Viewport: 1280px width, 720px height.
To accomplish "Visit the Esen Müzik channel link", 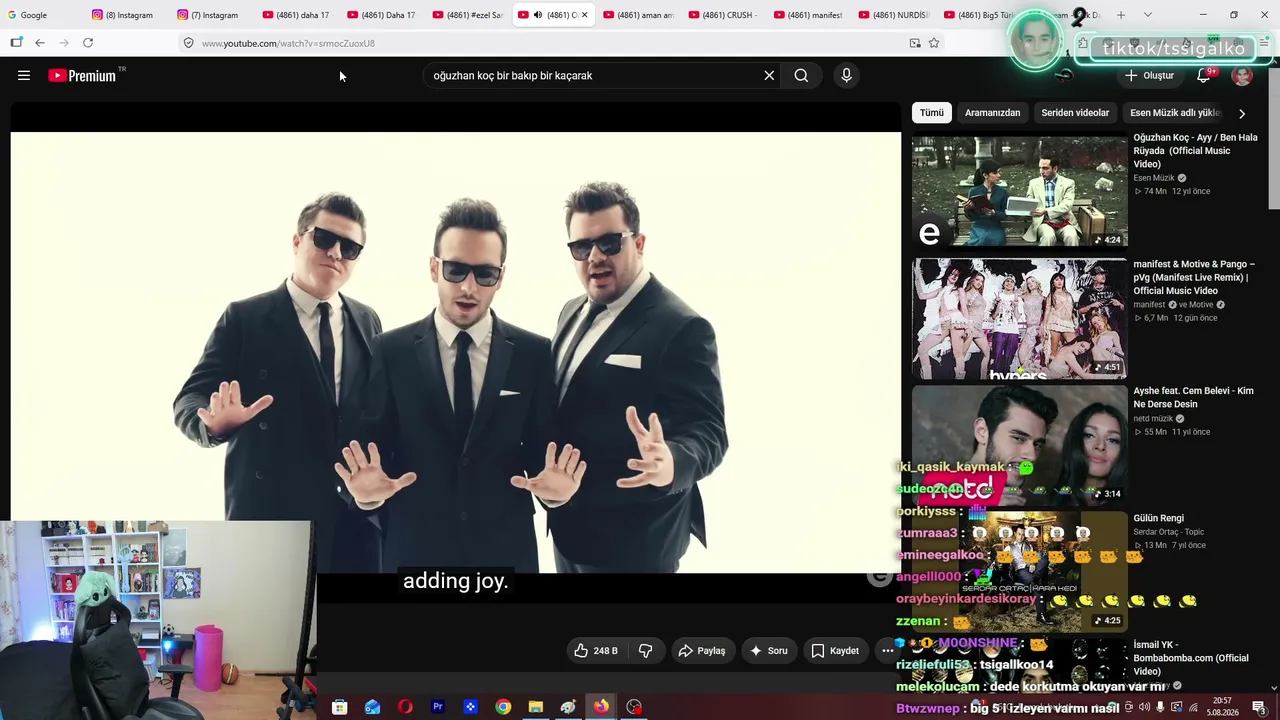I will click(1154, 178).
